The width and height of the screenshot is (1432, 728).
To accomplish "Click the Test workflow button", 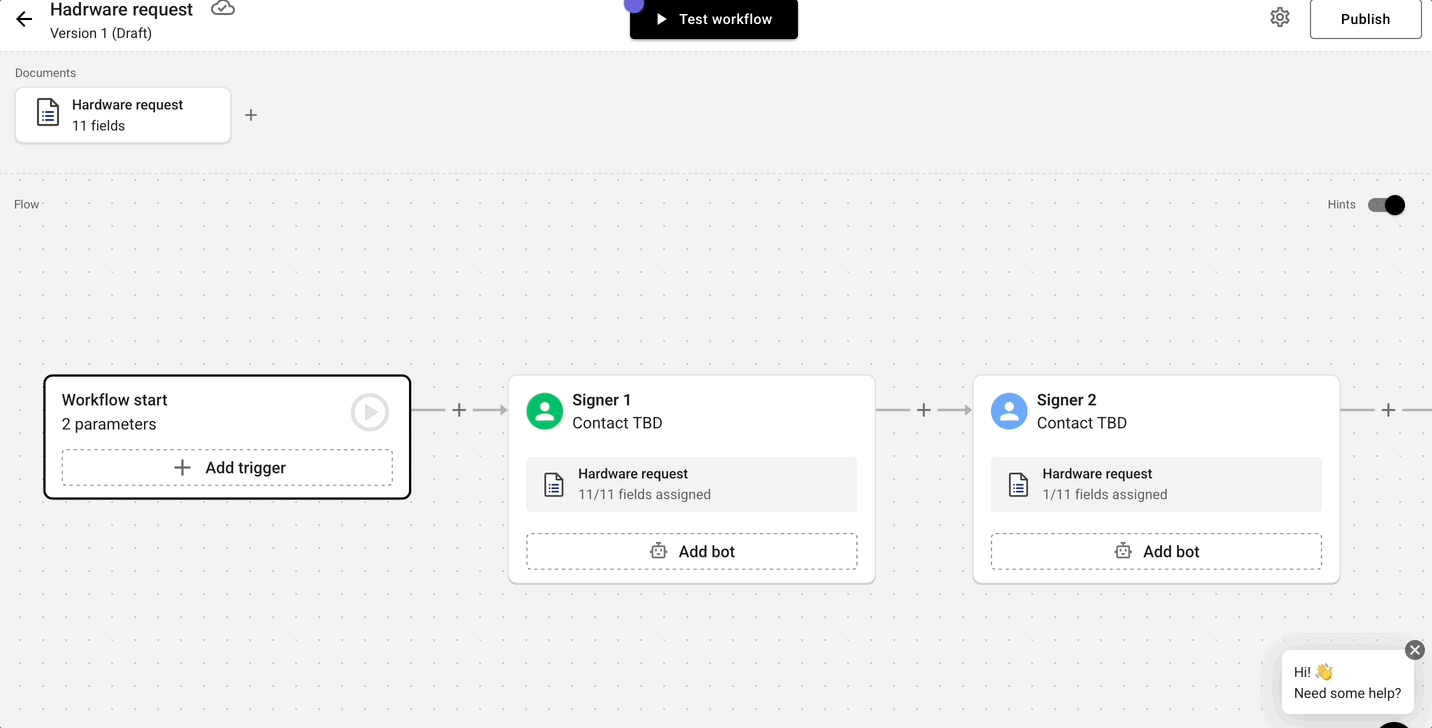I will [714, 19].
